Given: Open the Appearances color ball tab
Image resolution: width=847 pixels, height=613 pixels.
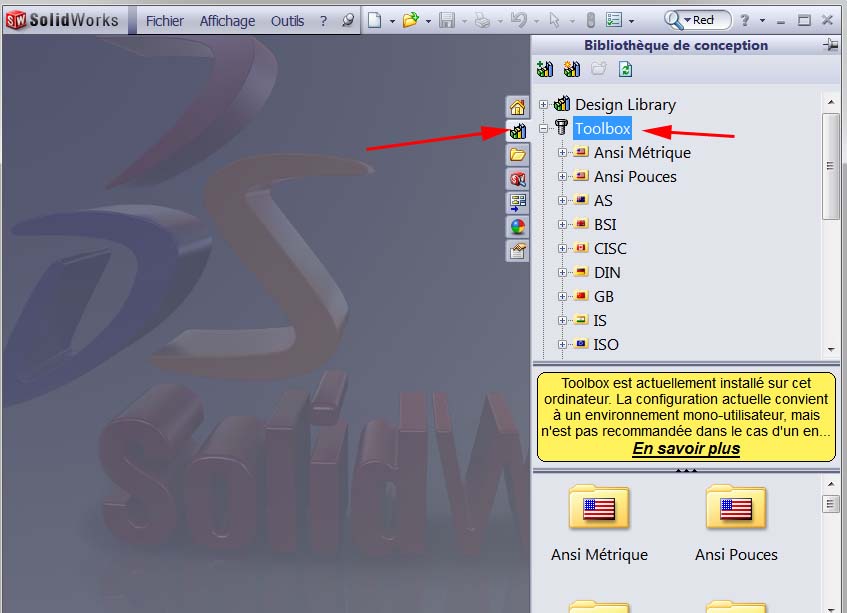Looking at the screenshot, I should (517, 226).
